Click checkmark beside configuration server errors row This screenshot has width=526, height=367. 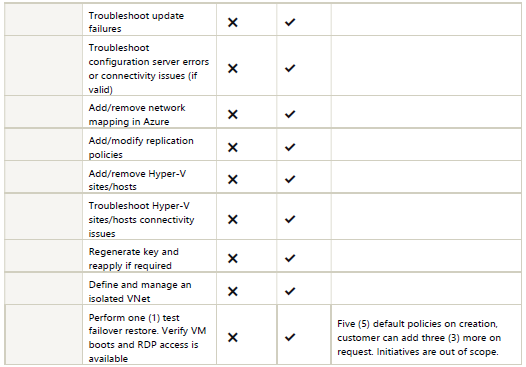click(290, 68)
